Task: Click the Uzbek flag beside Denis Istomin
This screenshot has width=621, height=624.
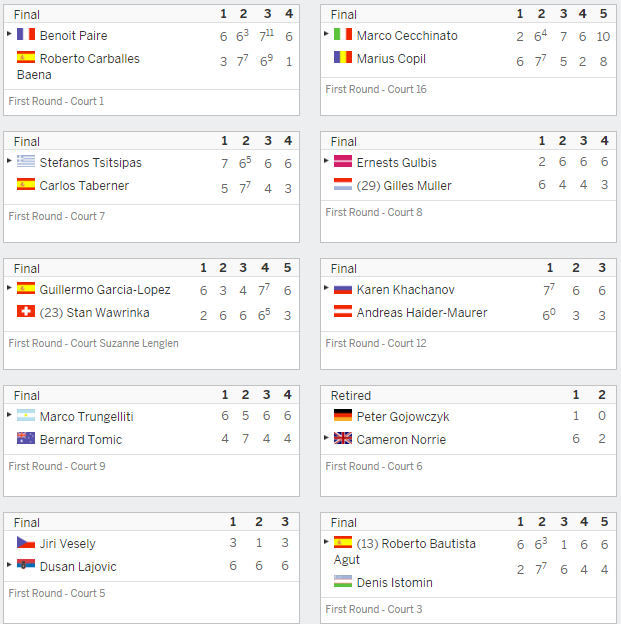Action: [x=343, y=581]
